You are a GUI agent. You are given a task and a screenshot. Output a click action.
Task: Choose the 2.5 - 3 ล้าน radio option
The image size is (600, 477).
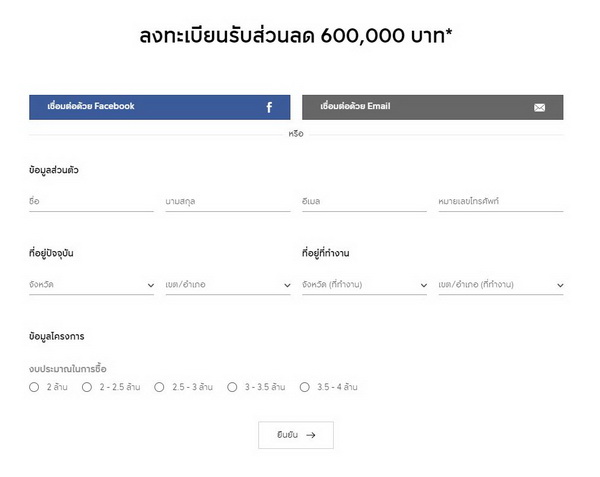tap(160, 387)
